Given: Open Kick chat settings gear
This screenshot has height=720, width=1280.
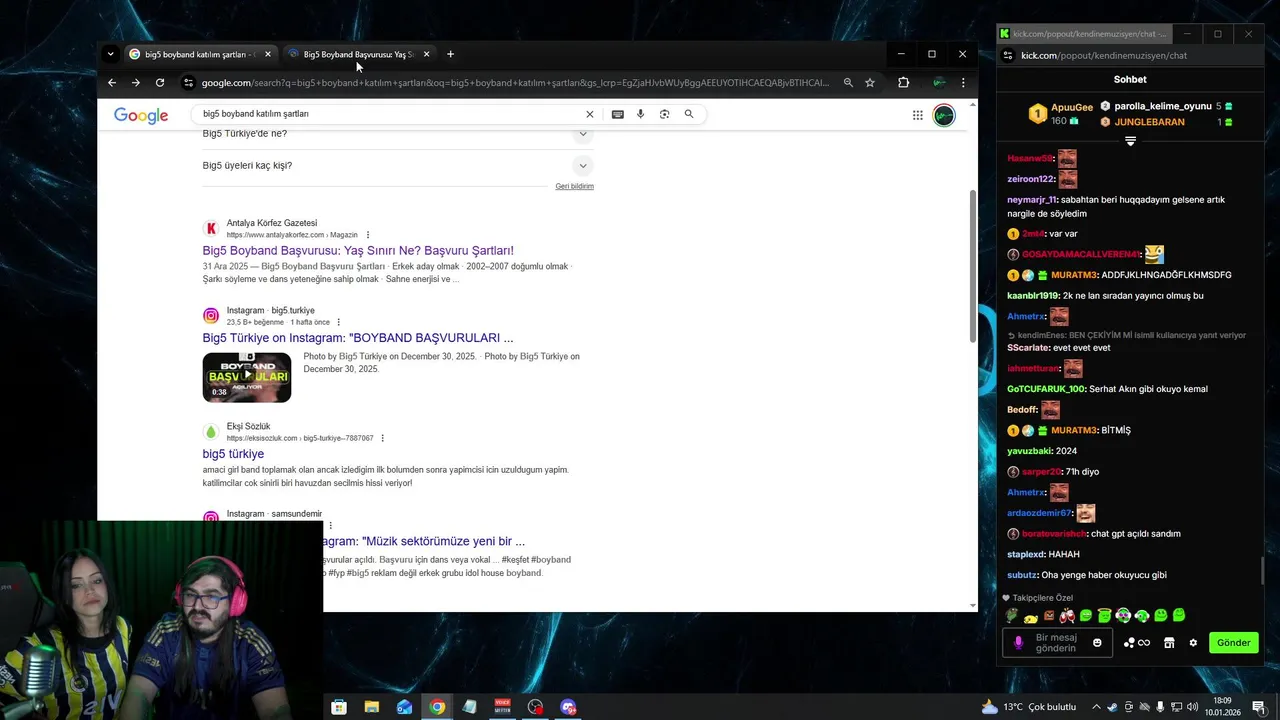Looking at the screenshot, I should 1193,643.
